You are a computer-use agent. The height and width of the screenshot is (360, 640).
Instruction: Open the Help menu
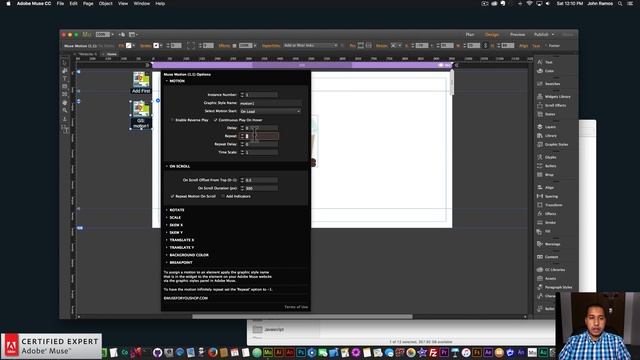pyautogui.click(x=160, y=3)
